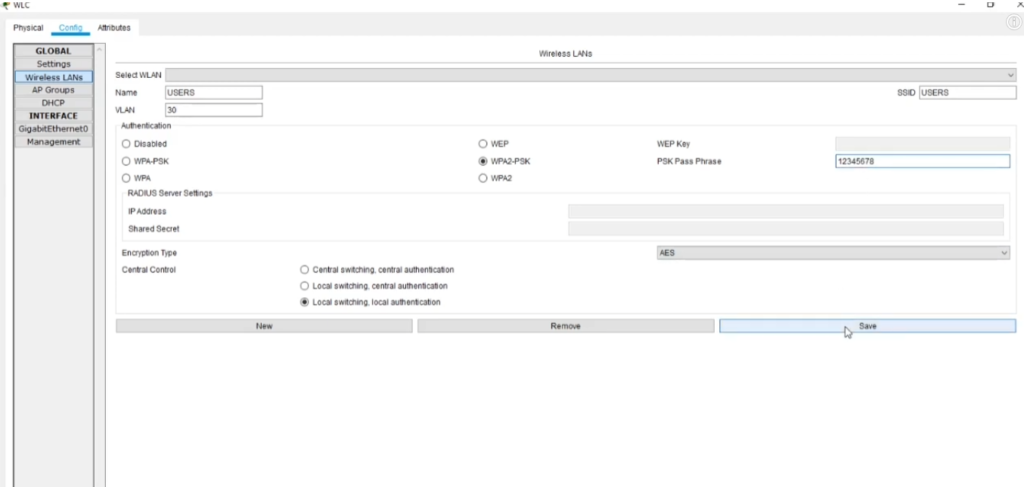1024x487 pixels.
Task: Expand the Encryption Type AES dropdown
Action: pos(833,253)
